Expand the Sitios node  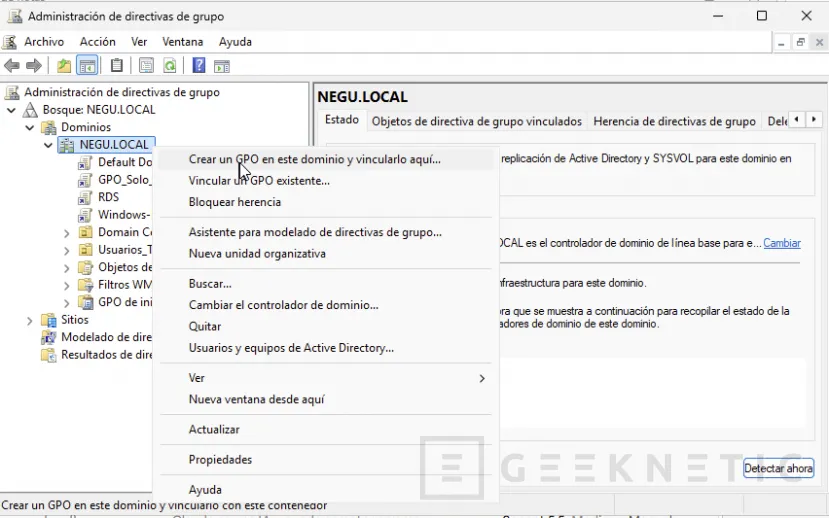(30, 320)
